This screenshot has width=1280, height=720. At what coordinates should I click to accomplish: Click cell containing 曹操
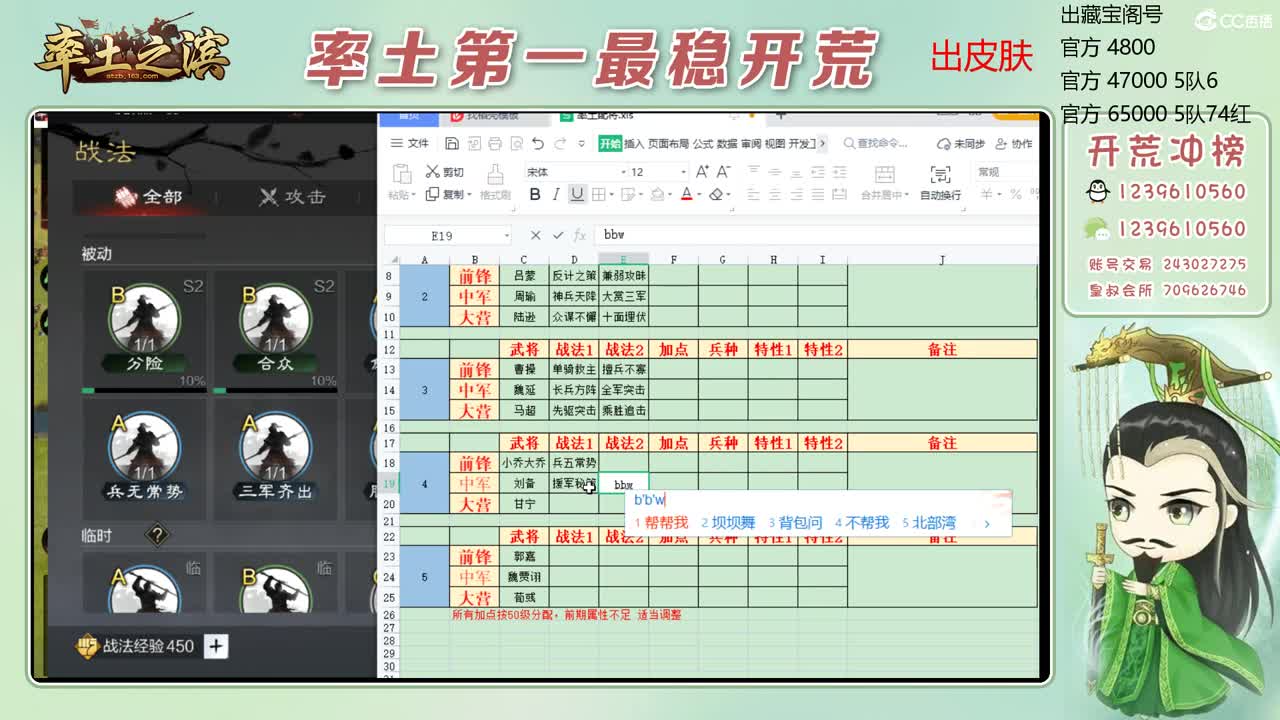click(x=524, y=370)
